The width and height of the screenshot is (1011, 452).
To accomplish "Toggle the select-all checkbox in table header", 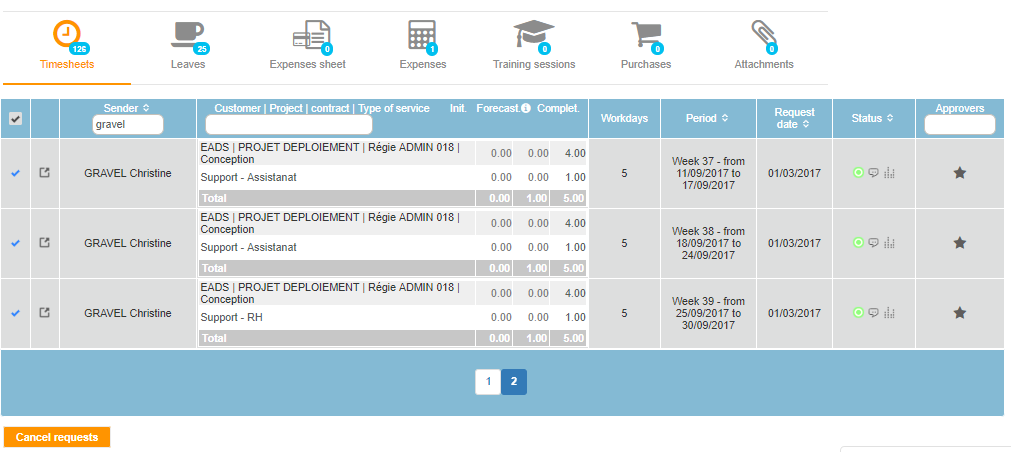I will (x=15, y=119).
